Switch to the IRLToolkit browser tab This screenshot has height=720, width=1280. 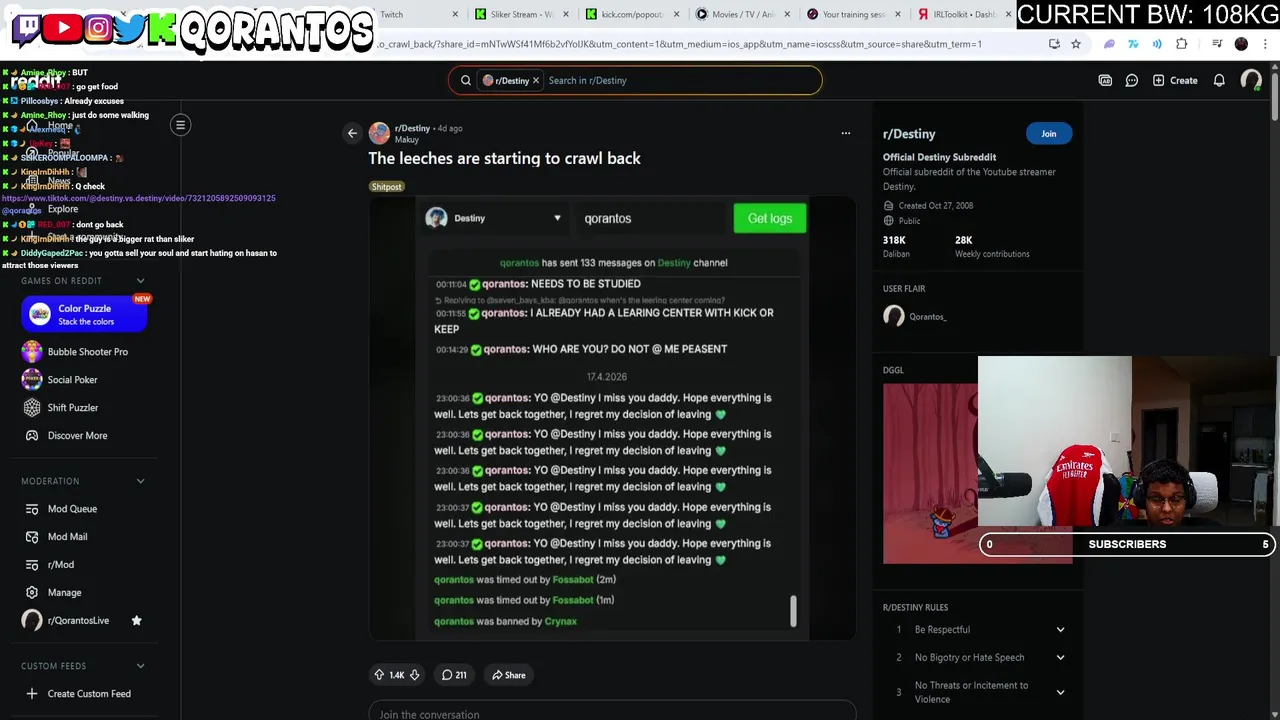[958, 14]
